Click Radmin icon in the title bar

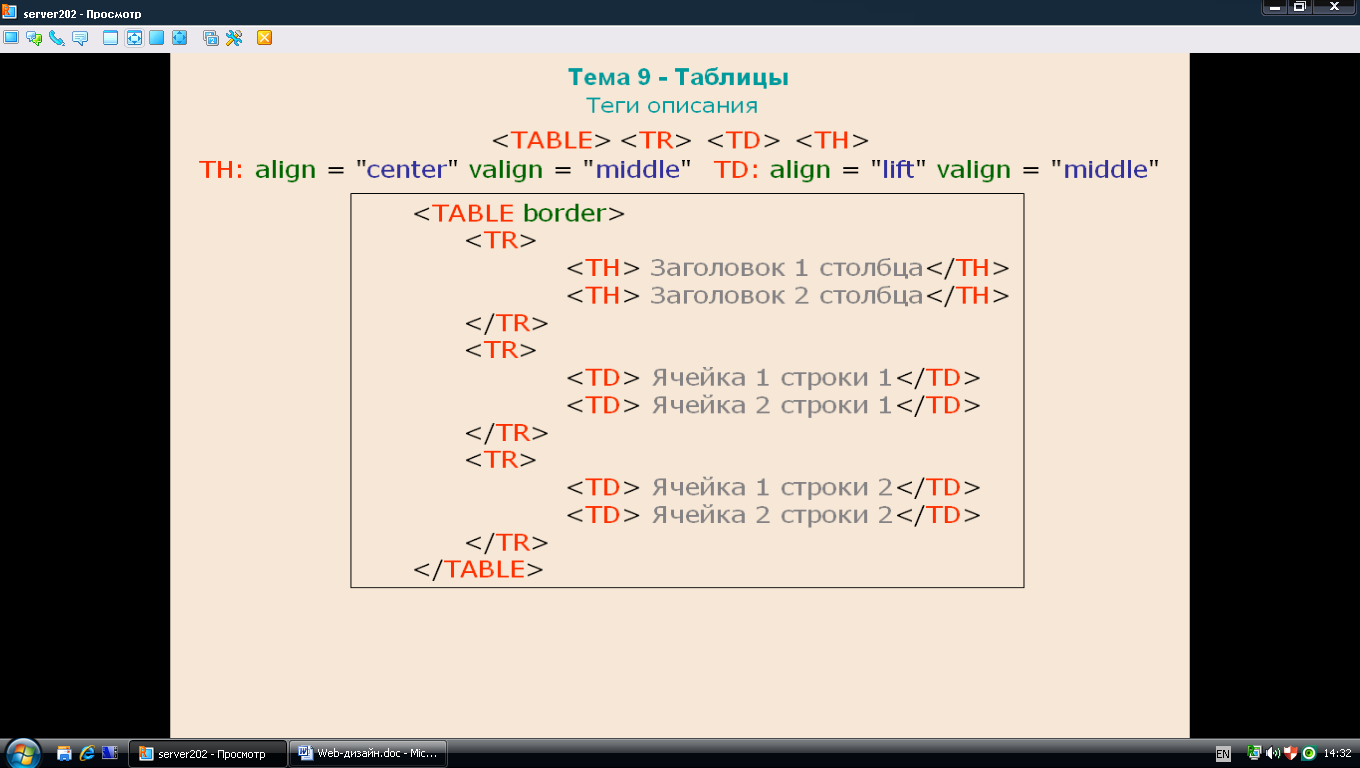pyautogui.click(x=10, y=13)
